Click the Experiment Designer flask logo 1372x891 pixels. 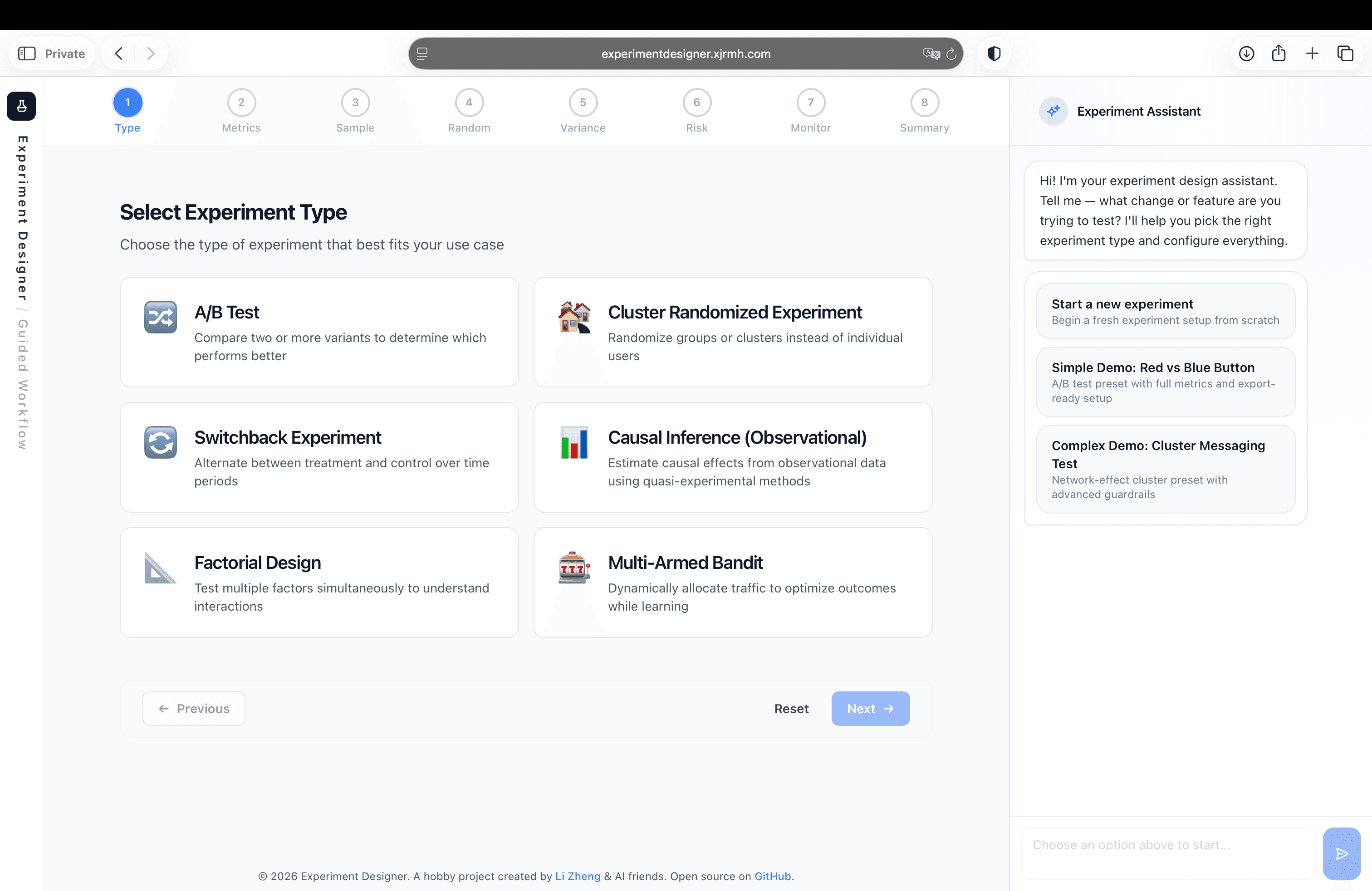(x=21, y=106)
